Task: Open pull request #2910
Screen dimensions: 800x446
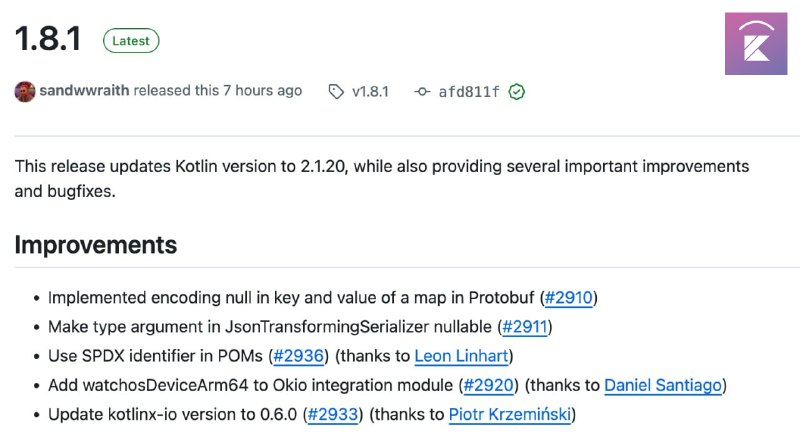Action: coord(568,298)
